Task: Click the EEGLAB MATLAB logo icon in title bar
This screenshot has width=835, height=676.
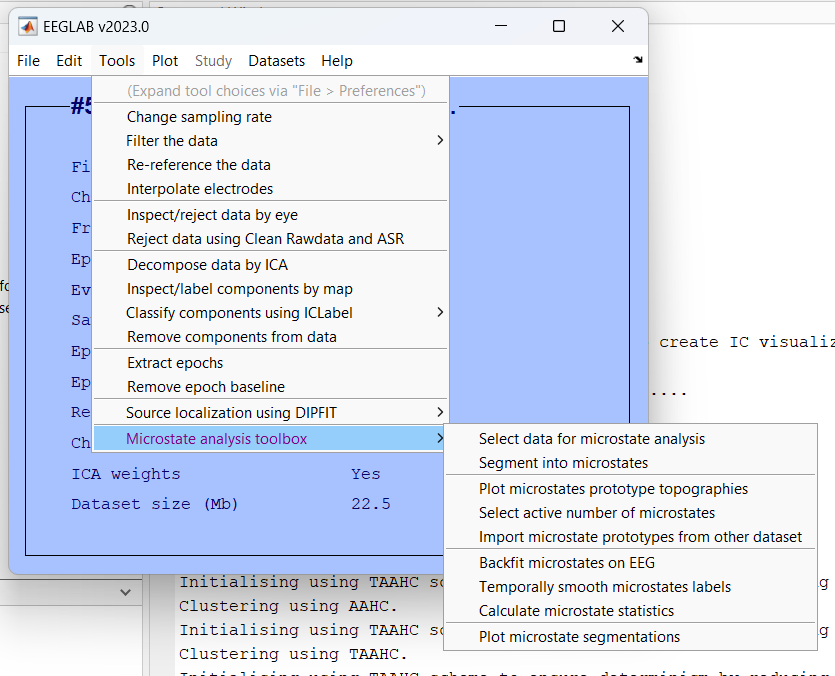Action: click(x=28, y=26)
